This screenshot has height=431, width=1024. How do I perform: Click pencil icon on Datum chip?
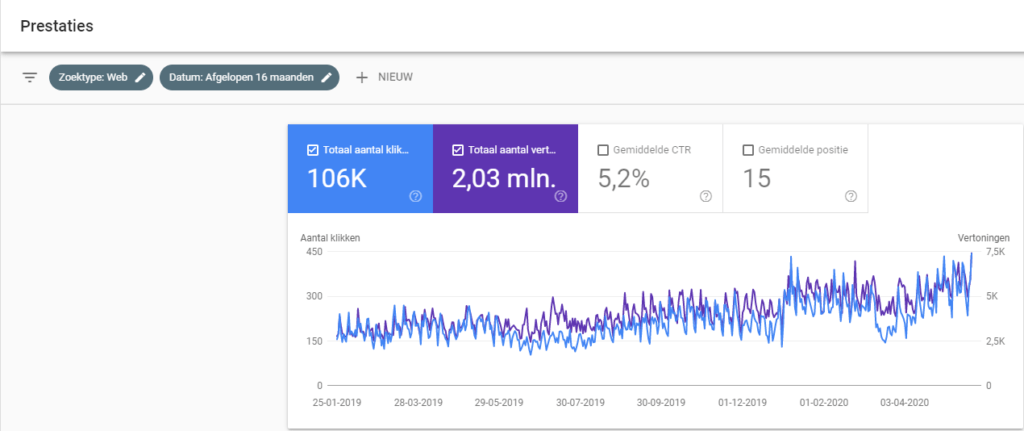coord(327,77)
